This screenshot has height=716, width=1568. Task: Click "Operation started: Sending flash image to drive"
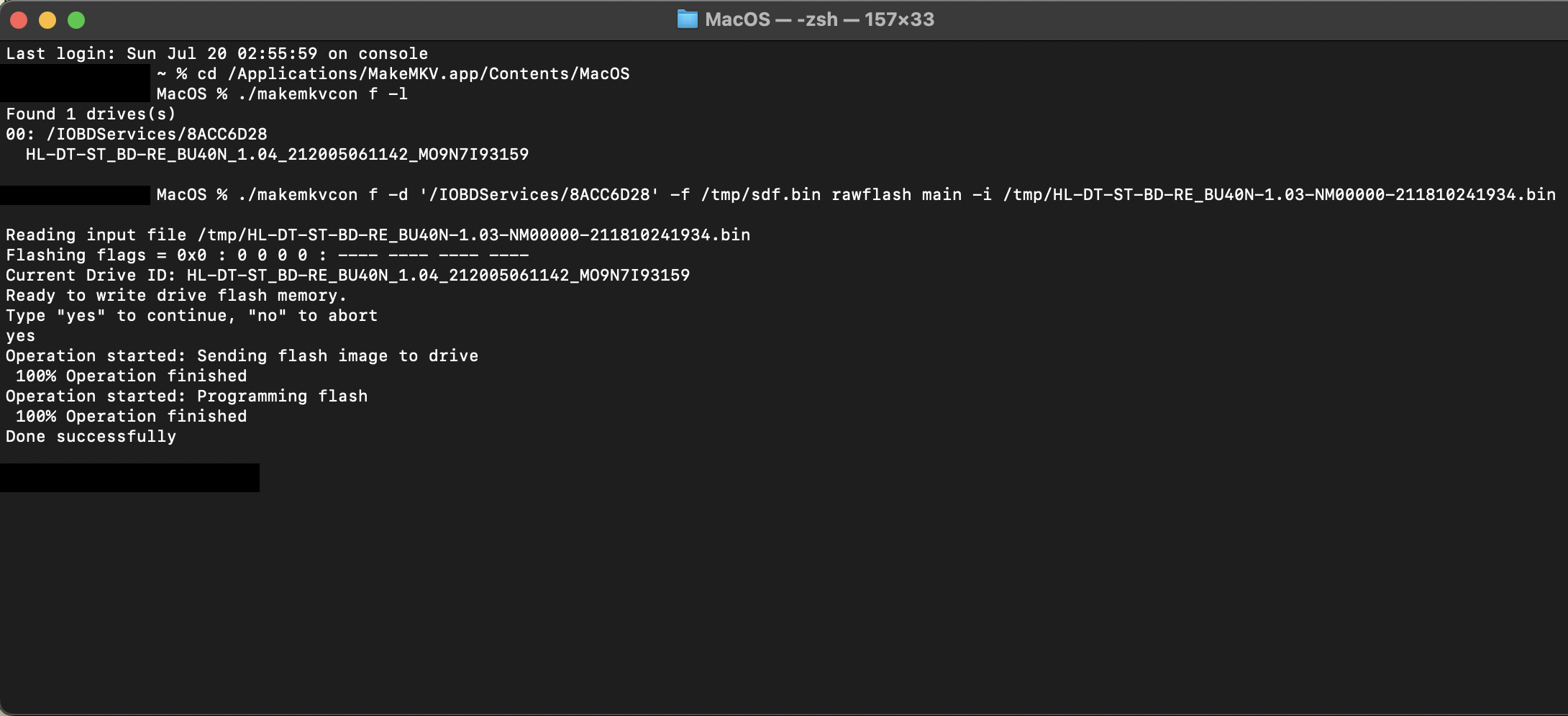click(242, 356)
